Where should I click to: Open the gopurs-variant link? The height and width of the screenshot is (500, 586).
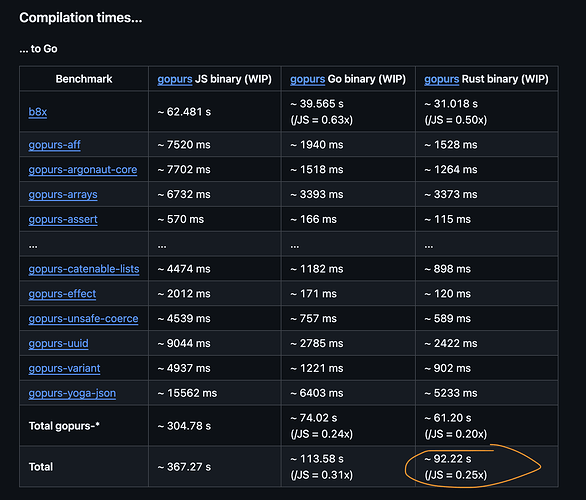click(x=64, y=368)
